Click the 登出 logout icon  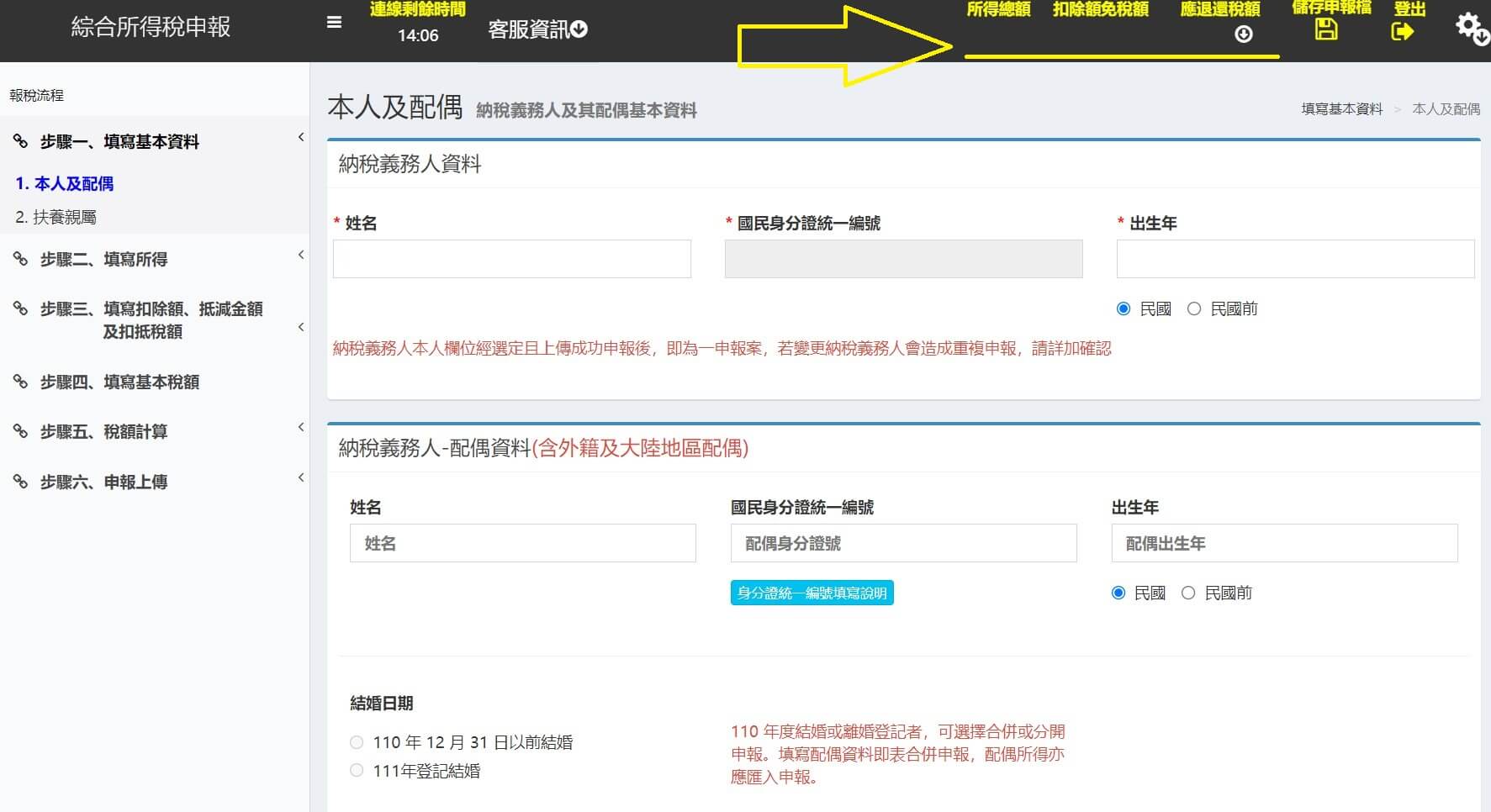(x=1403, y=29)
